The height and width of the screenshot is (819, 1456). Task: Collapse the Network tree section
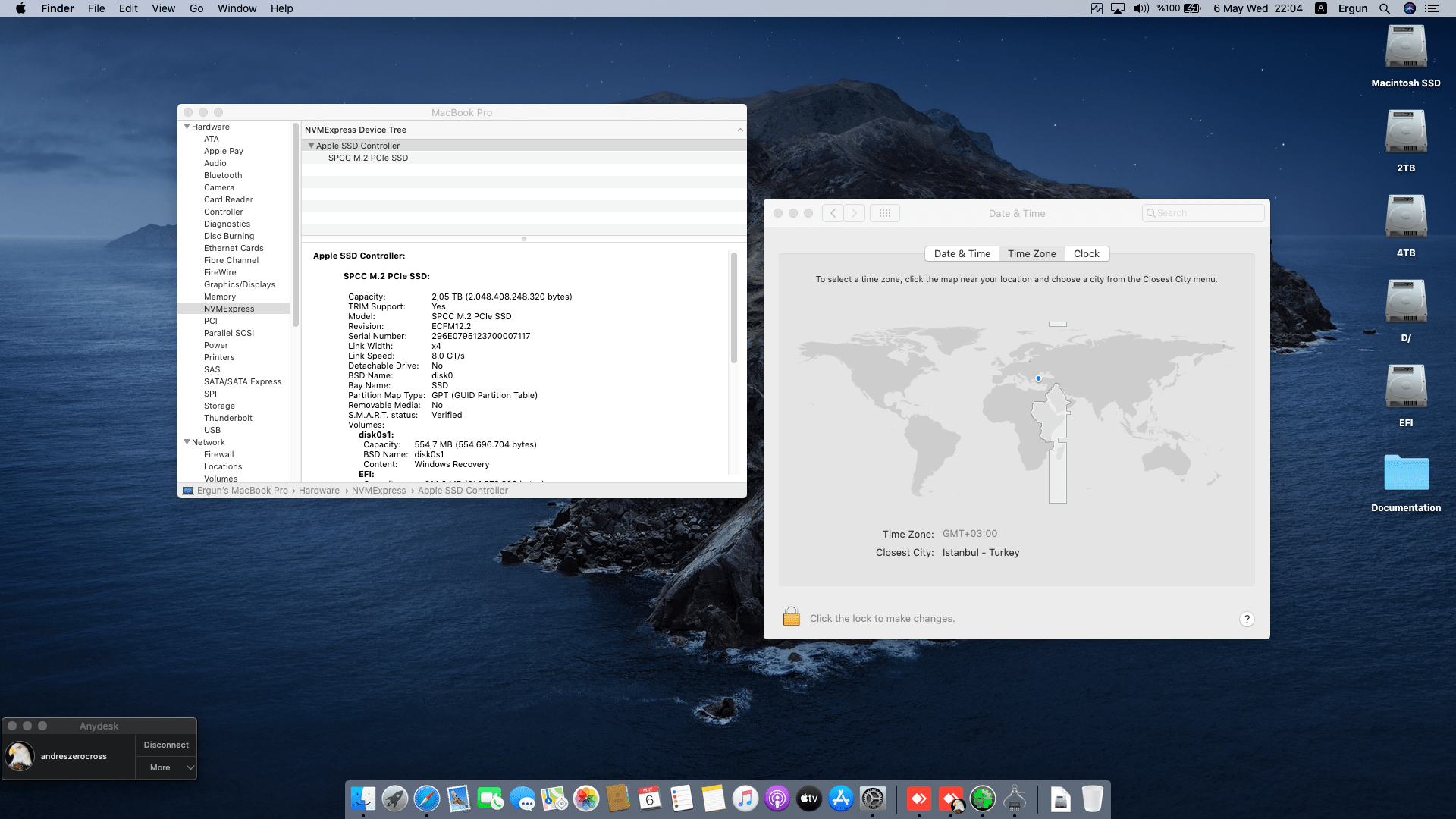tap(187, 442)
